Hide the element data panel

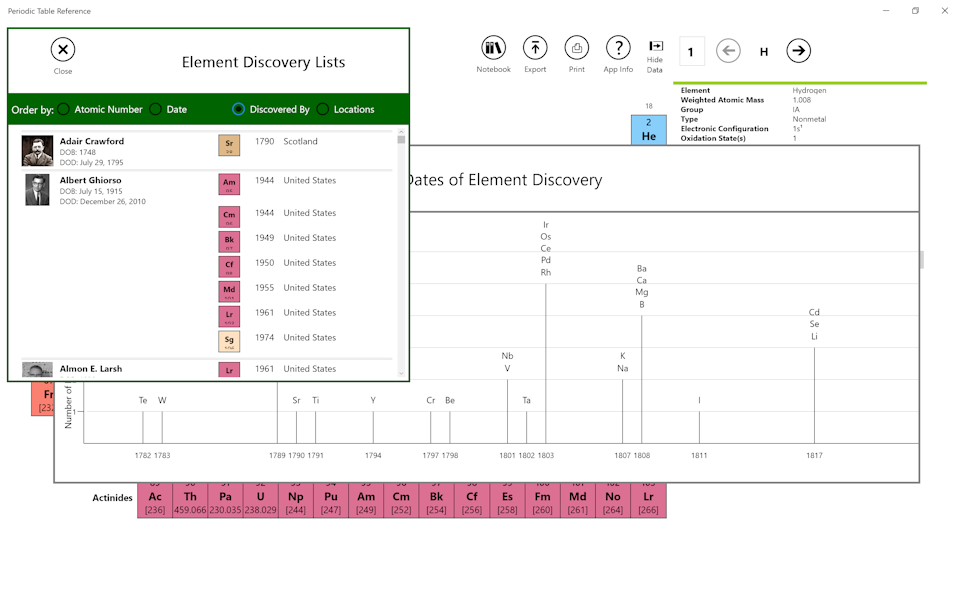point(655,50)
